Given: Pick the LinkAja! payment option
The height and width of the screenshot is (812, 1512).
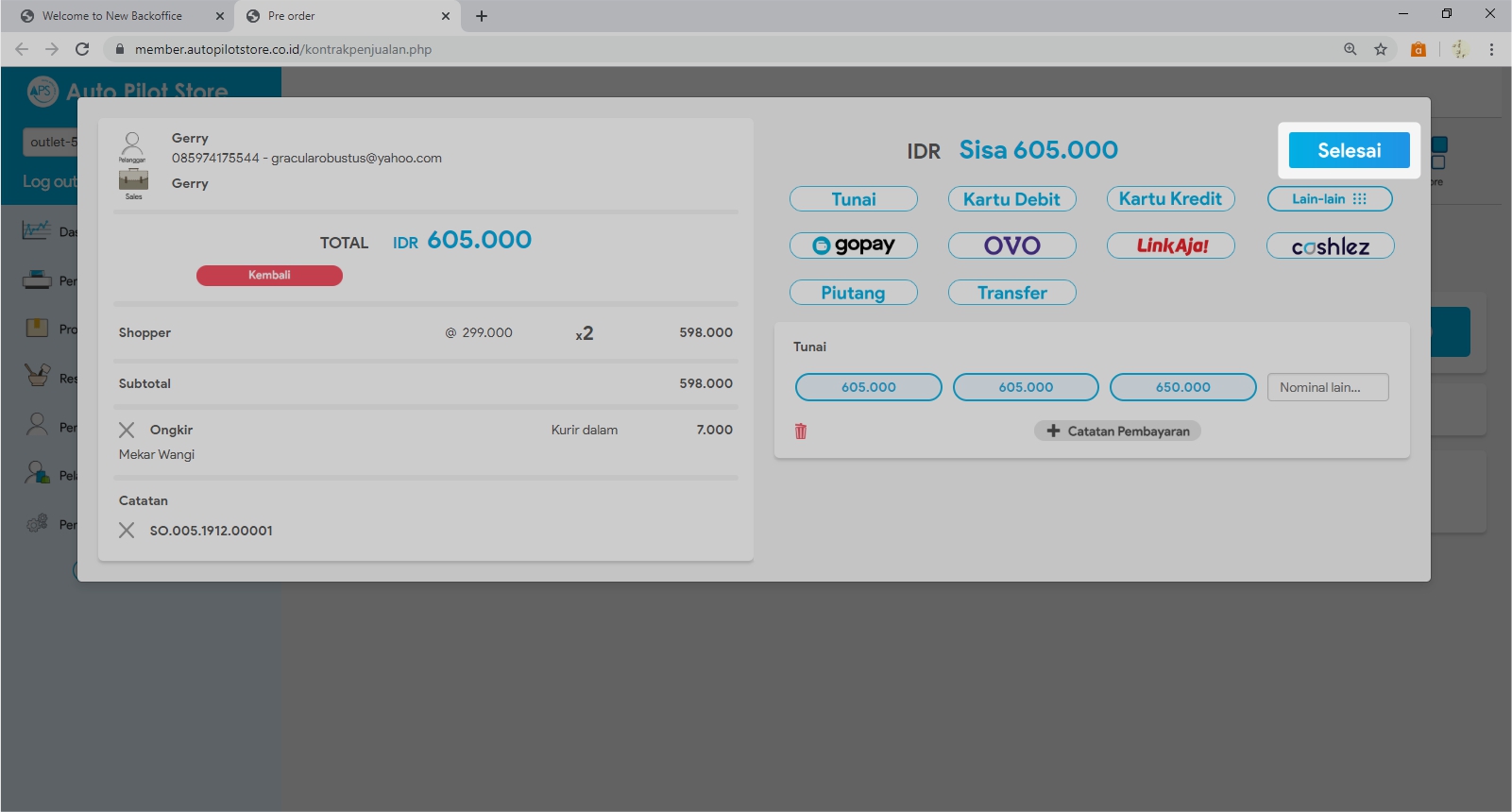Looking at the screenshot, I should [1171, 245].
